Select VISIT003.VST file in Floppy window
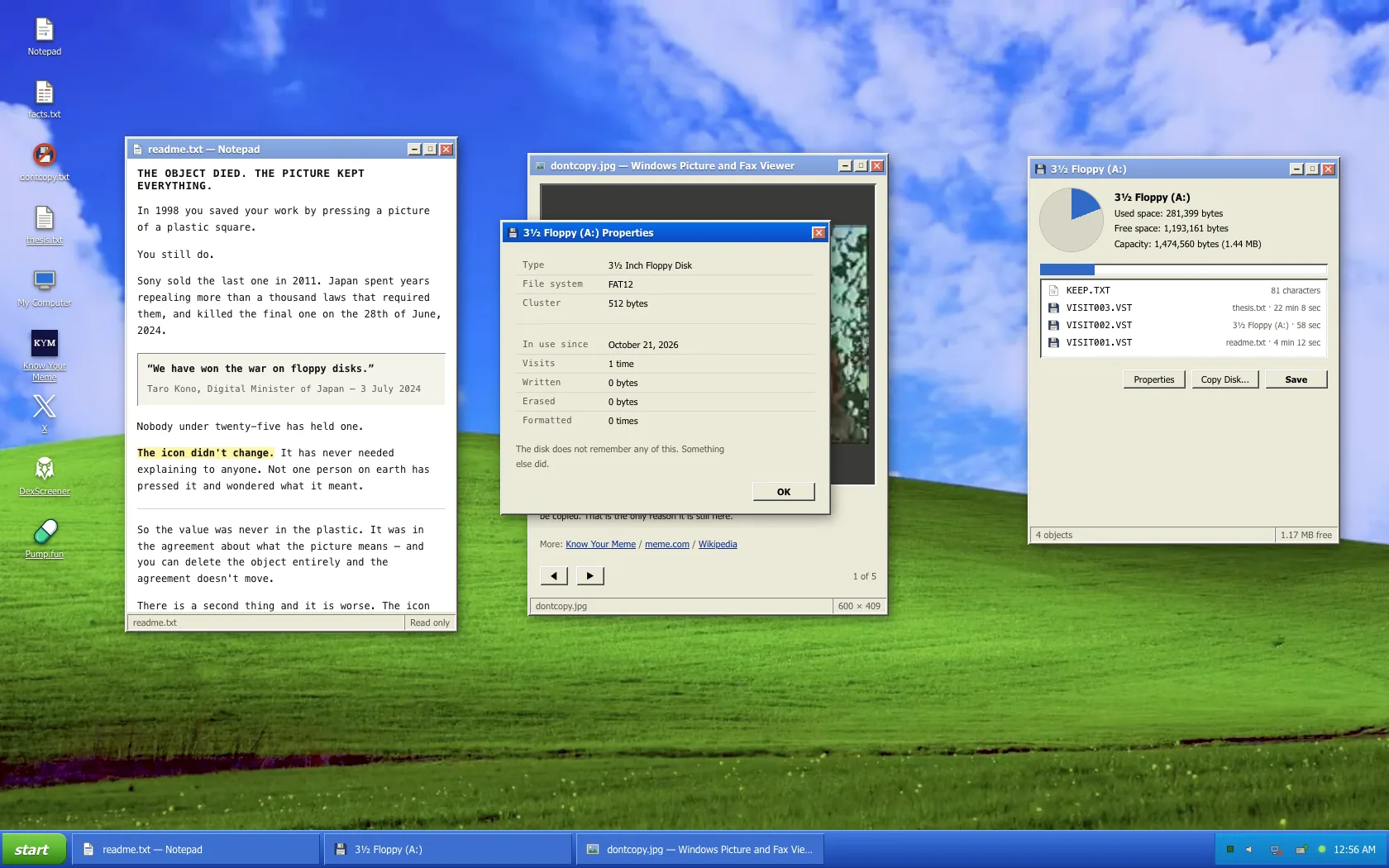This screenshot has height=868, width=1389. click(1184, 308)
